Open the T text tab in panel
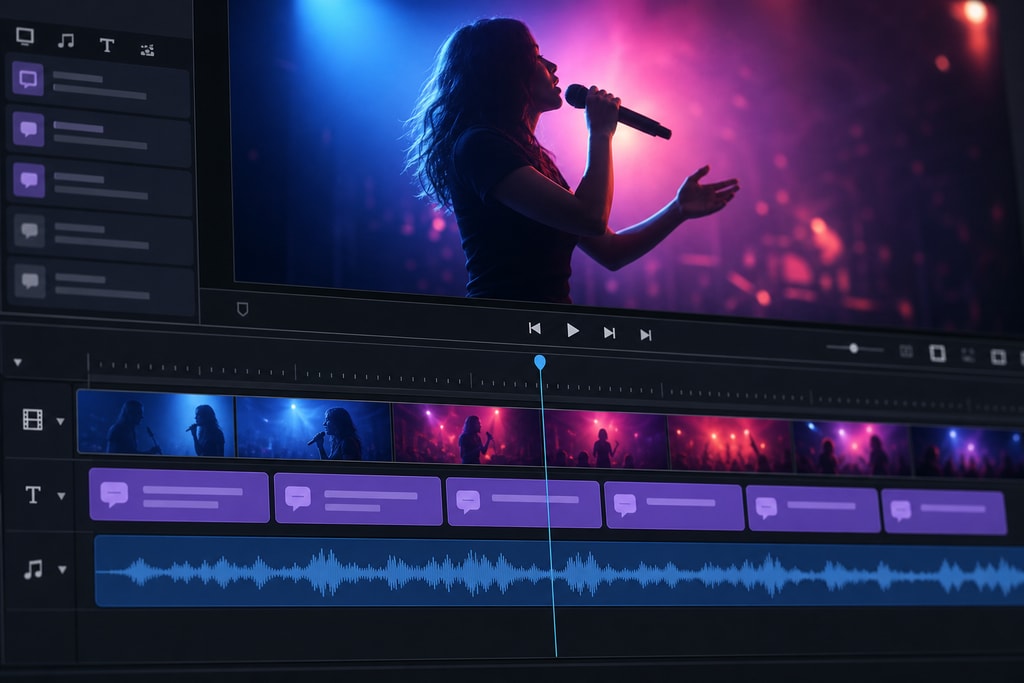The width and height of the screenshot is (1024, 683). tap(106, 45)
